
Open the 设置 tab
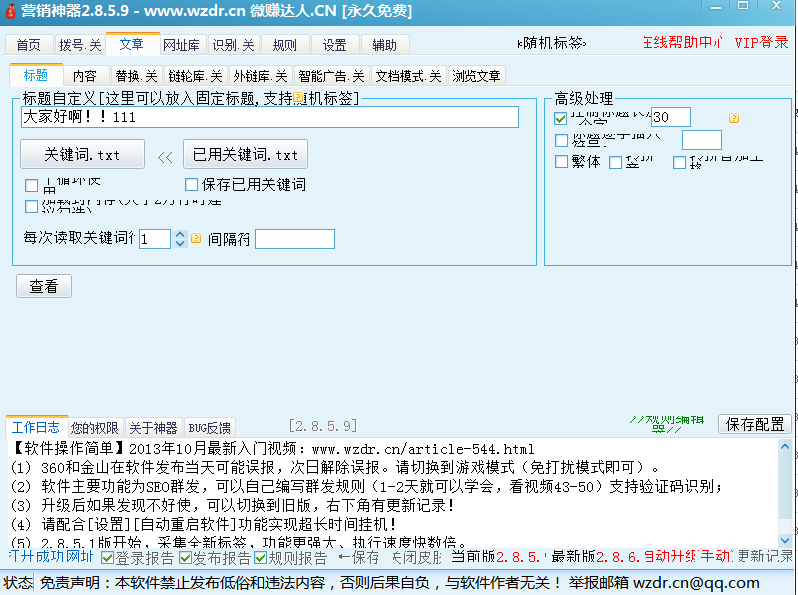(x=334, y=45)
